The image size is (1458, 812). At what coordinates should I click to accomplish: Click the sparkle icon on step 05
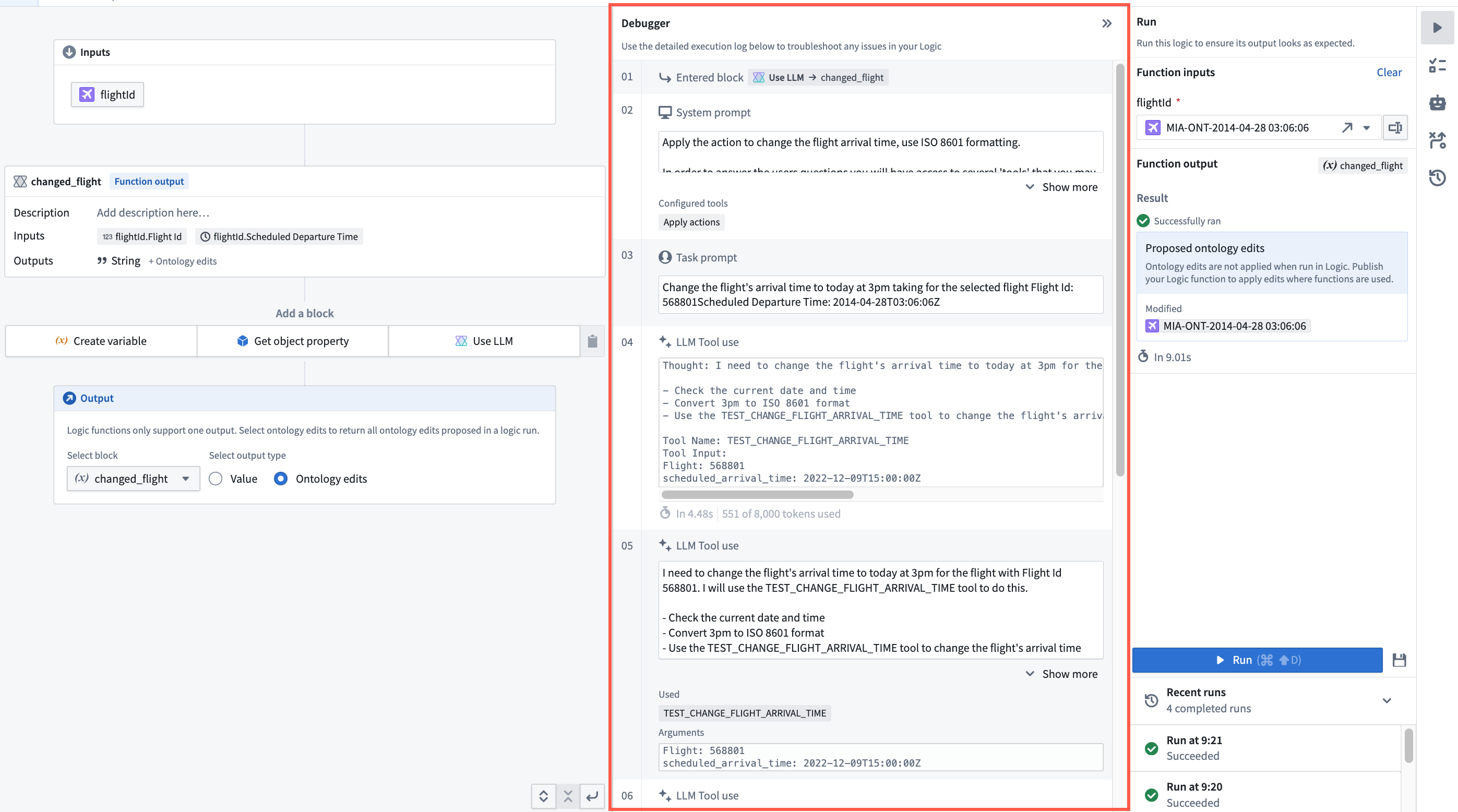(664, 545)
